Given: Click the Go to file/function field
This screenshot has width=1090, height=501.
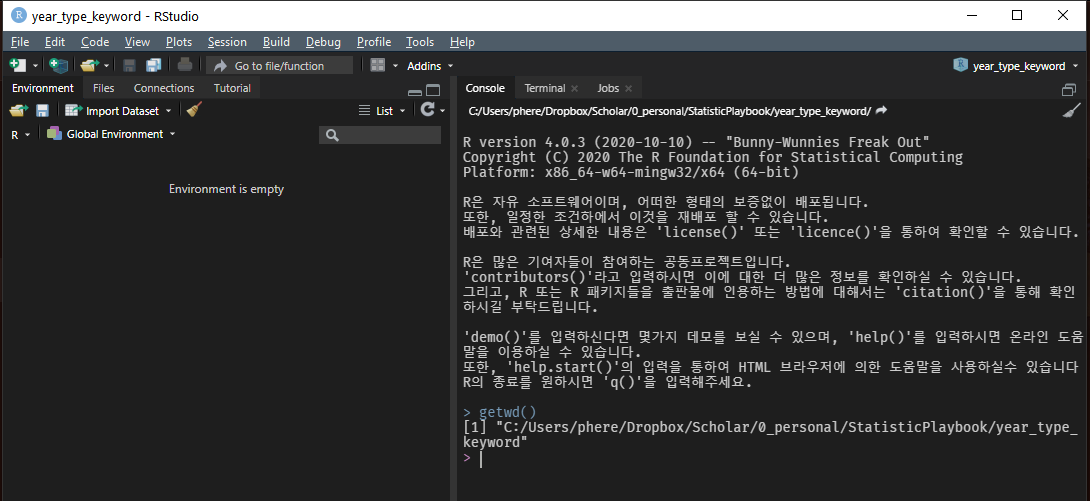Looking at the screenshot, I should pos(279,66).
